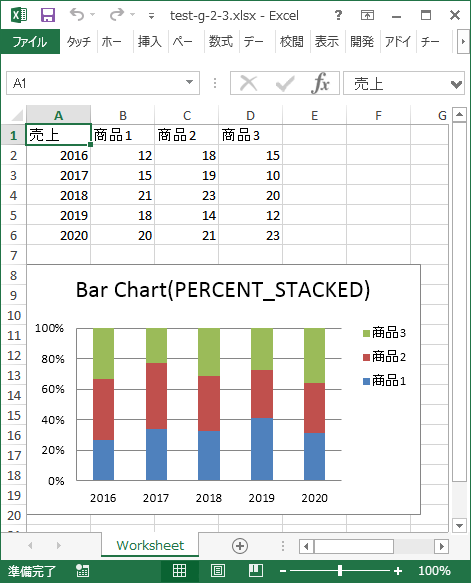Go to next sheet tab arrow
This screenshot has height=583, width=471.
[58, 545]
